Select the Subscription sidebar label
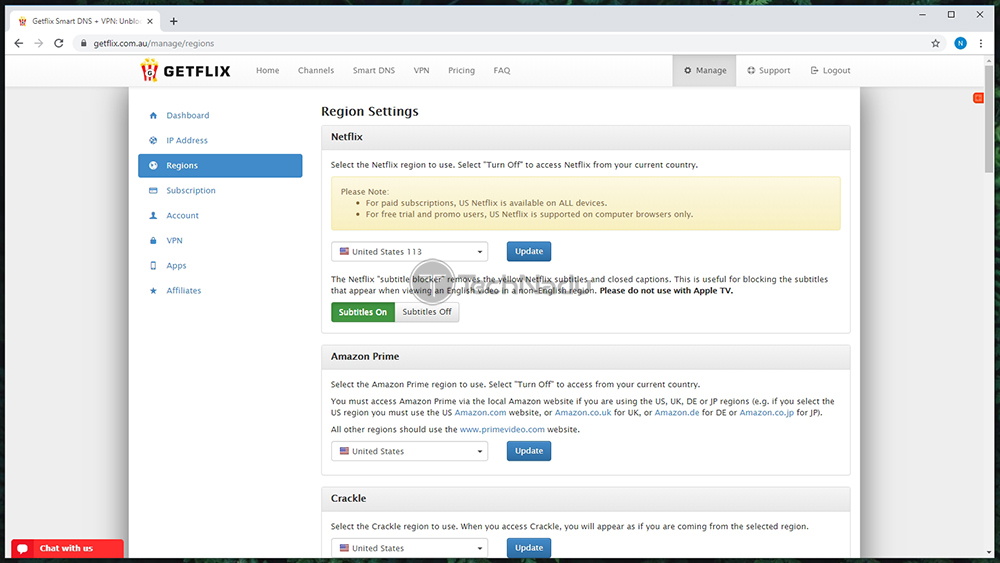This screenshot has height=563, width=1000. 191,191
